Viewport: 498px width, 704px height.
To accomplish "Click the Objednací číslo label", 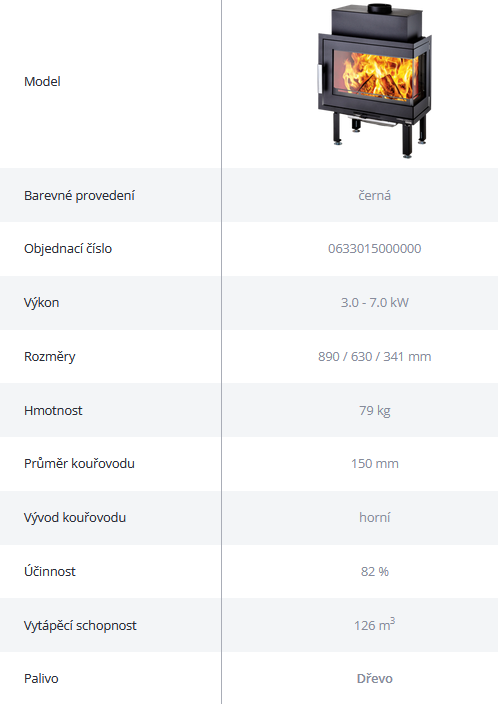I will 68,249.
